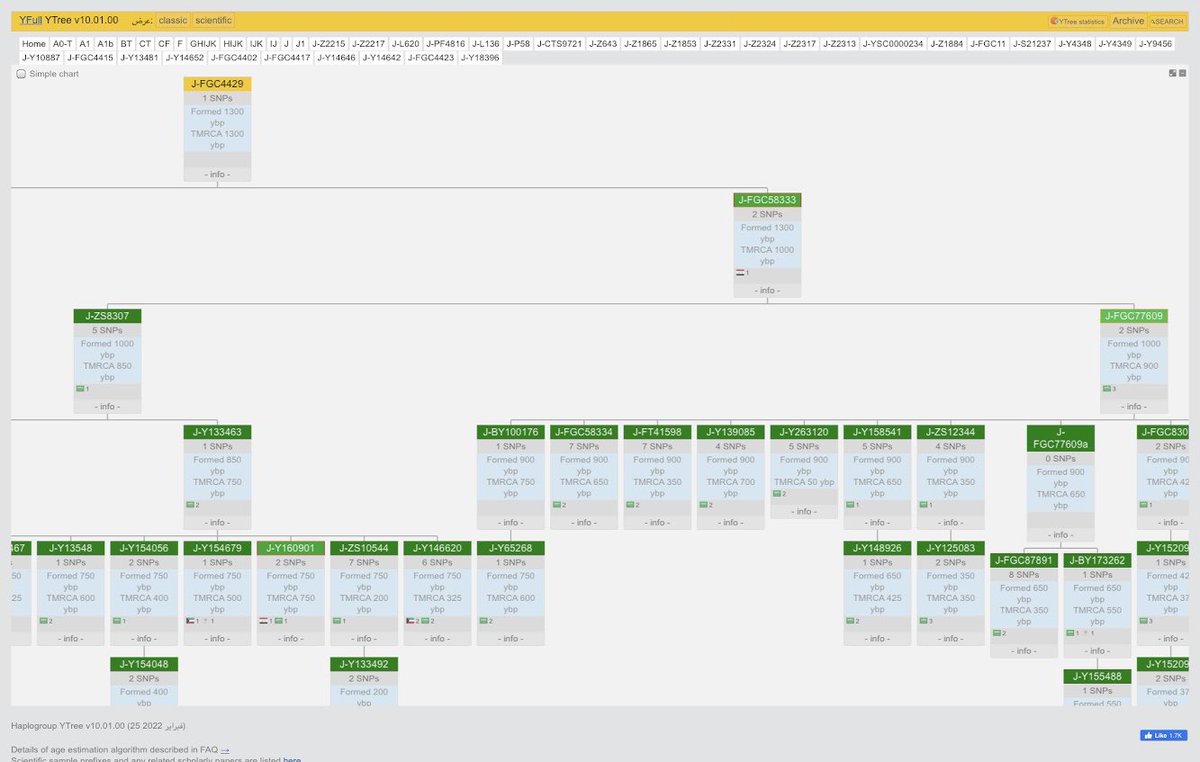
Task: Expand info under J-Y133463 node
Action: 217,522
